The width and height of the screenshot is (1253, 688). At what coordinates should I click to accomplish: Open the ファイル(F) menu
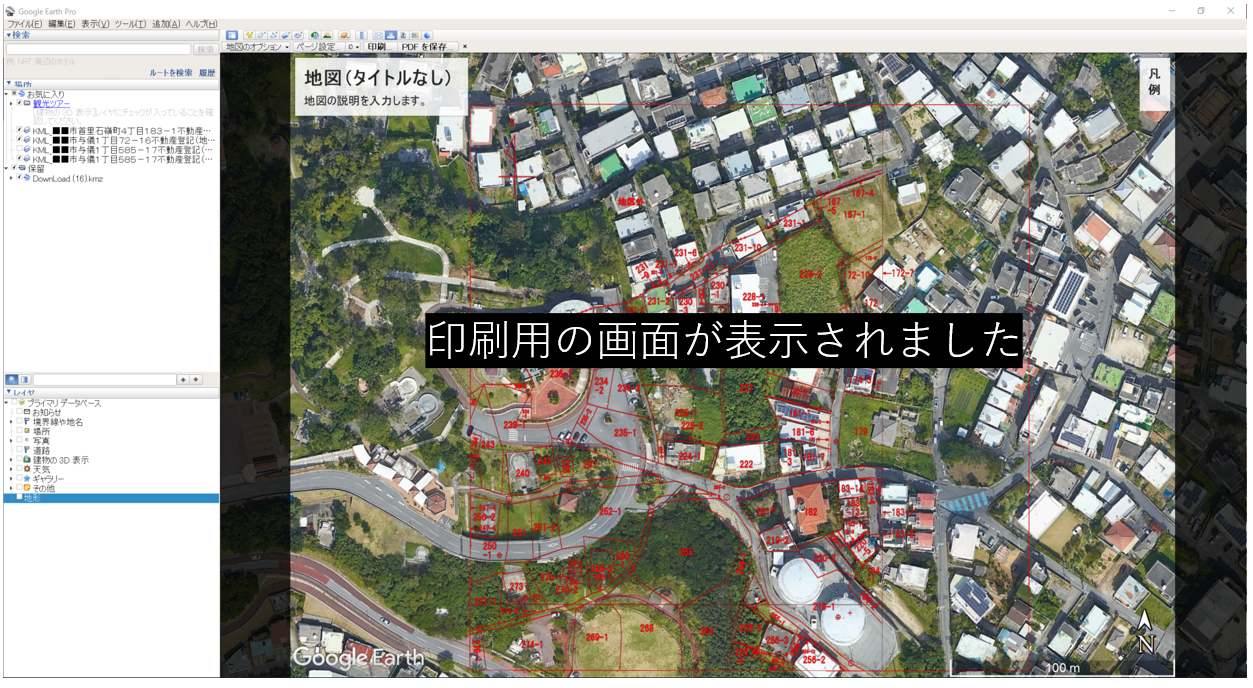coord(25,23)
